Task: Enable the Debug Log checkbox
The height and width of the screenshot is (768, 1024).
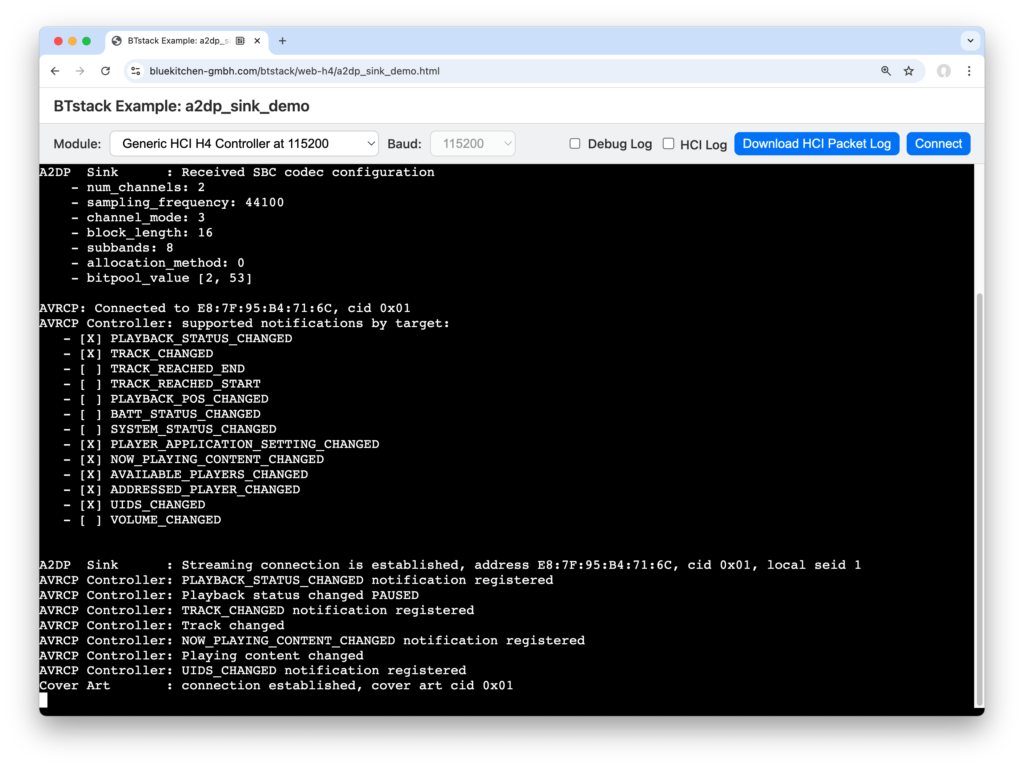Action: coord(575,144)
